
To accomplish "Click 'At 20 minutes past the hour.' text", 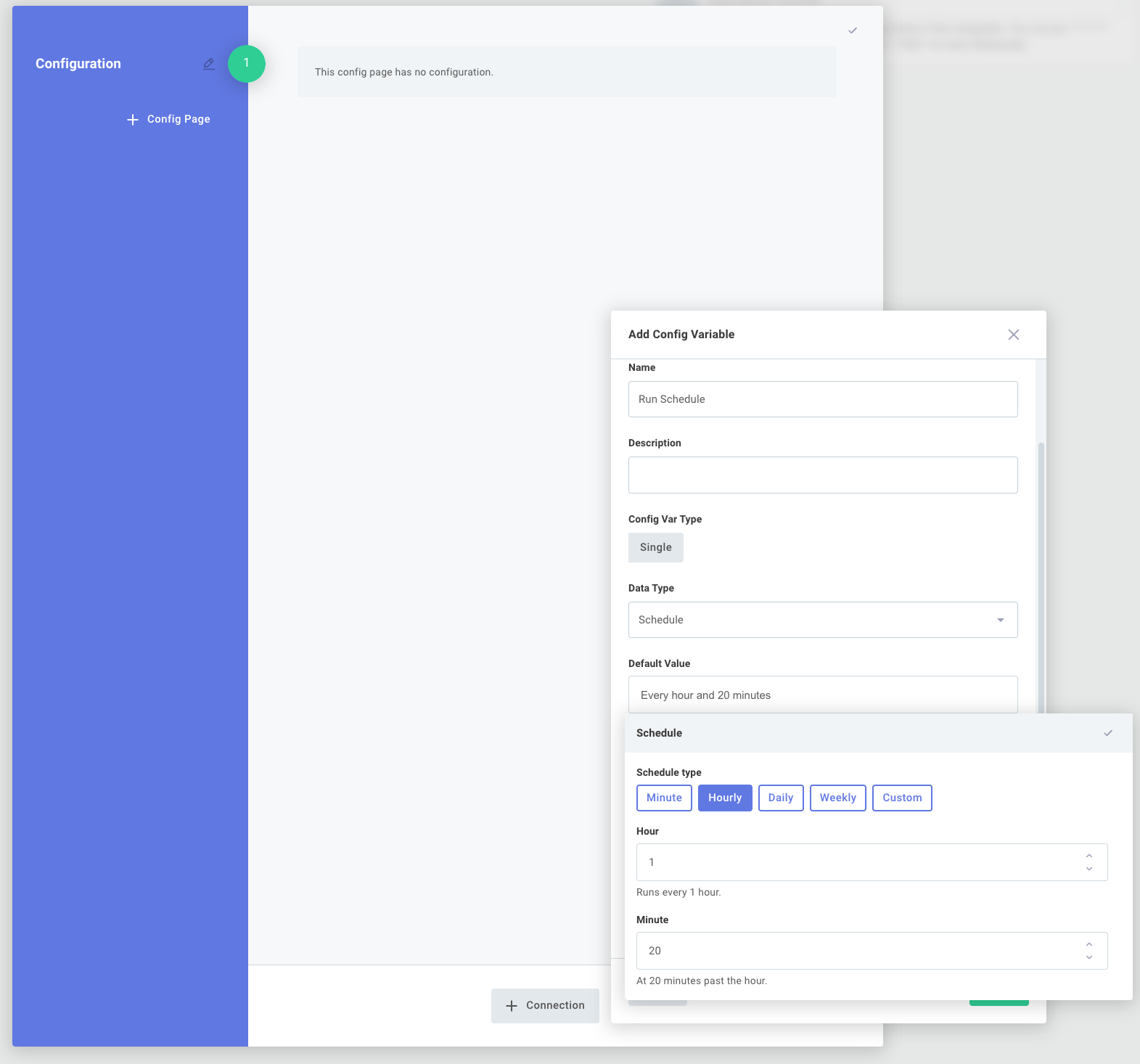I will [x=702, y=981].
